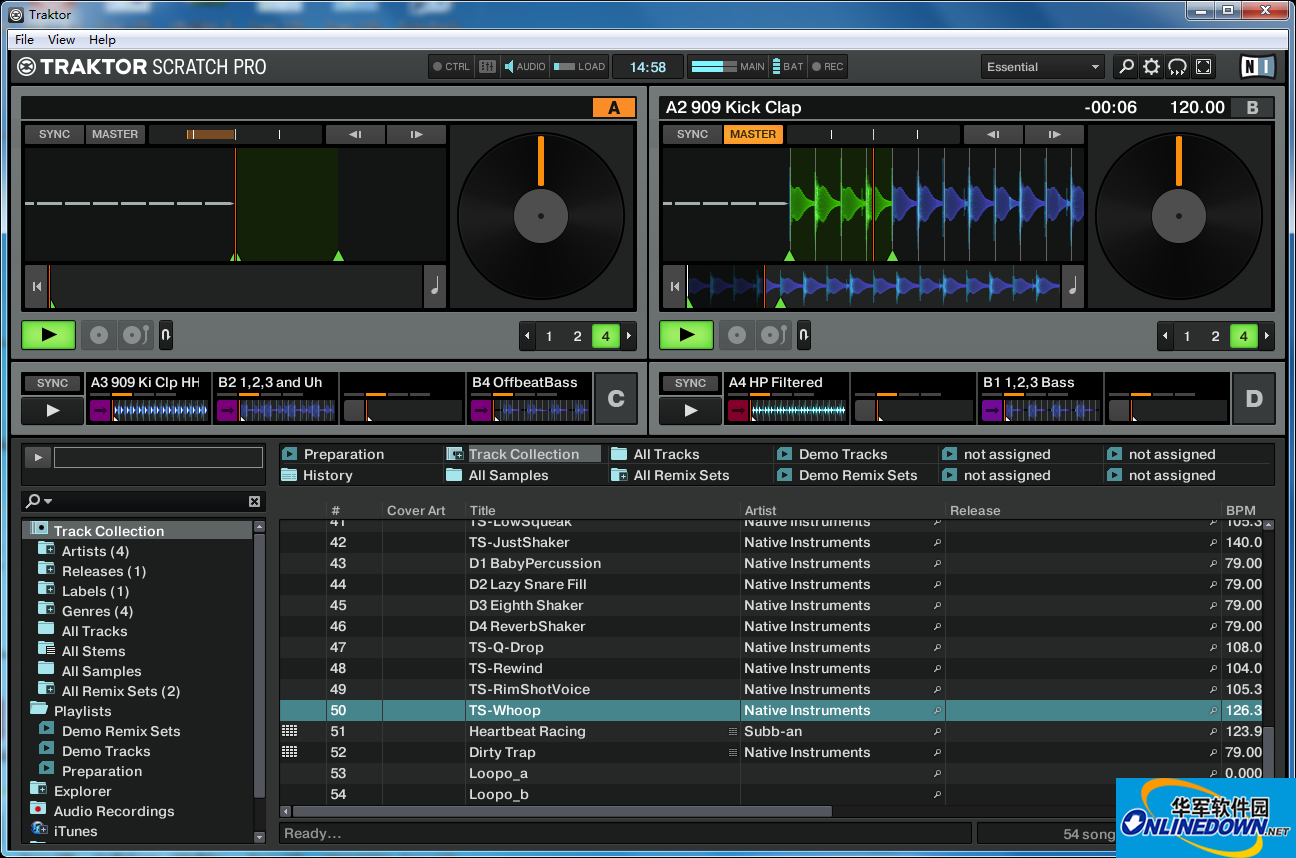The height and width of the screenshot is (858, 1296).
Task: Click the iTunes node icon in browser tree
Action: click(x=39, y=830)
